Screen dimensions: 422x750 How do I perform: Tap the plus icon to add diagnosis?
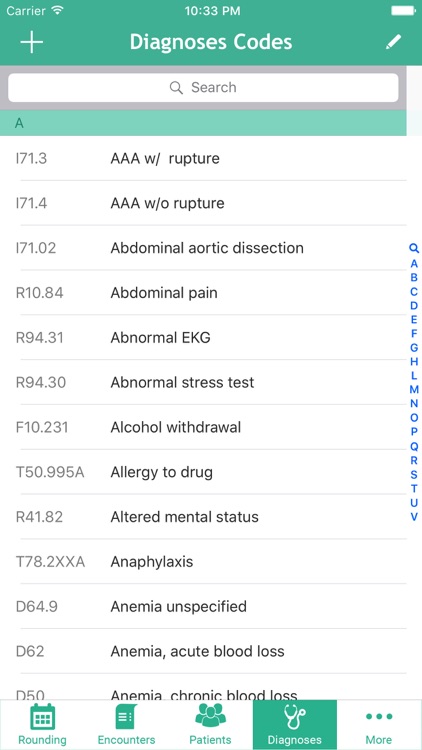tap(32, 43)
